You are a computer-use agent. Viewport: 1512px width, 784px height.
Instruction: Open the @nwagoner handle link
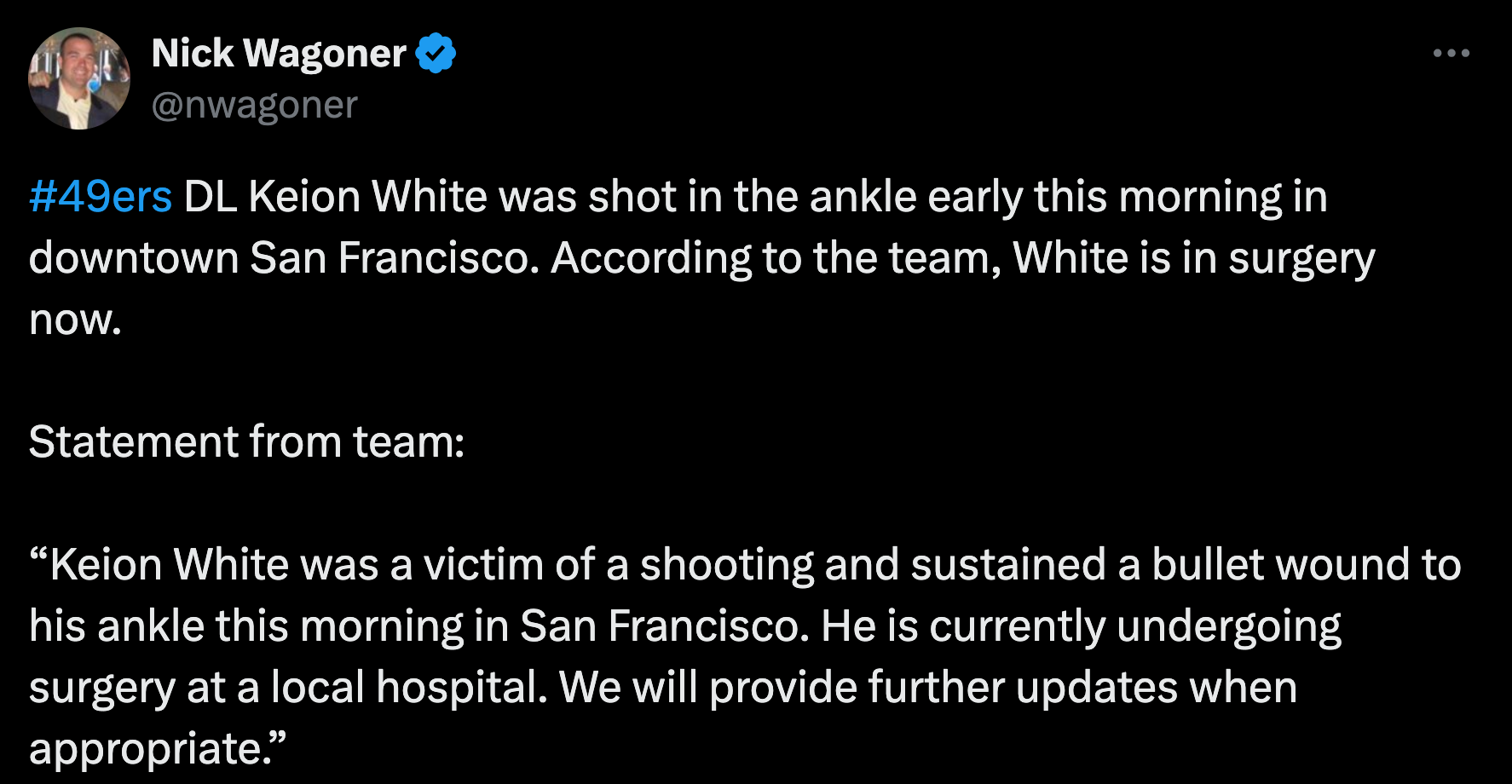tap(254, 105)
